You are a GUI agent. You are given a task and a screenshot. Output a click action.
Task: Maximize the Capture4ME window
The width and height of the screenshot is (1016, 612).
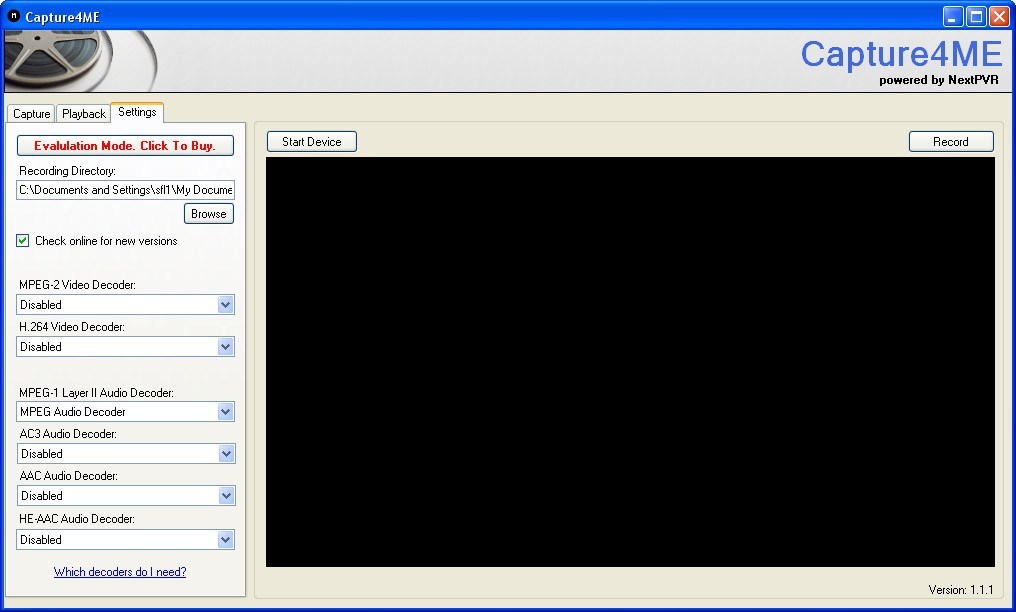click(x=976, y=16)
